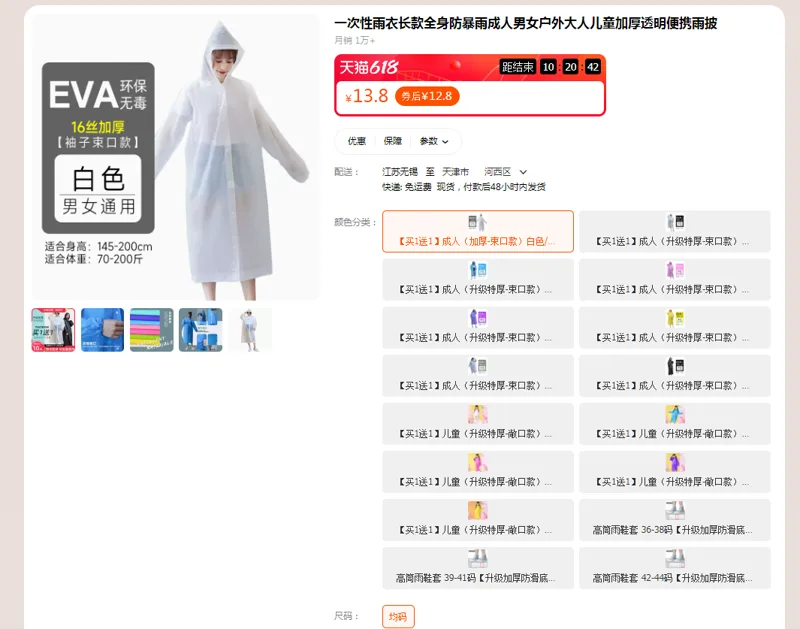Choose the children's white raincoat swatch

coord(478,423)
